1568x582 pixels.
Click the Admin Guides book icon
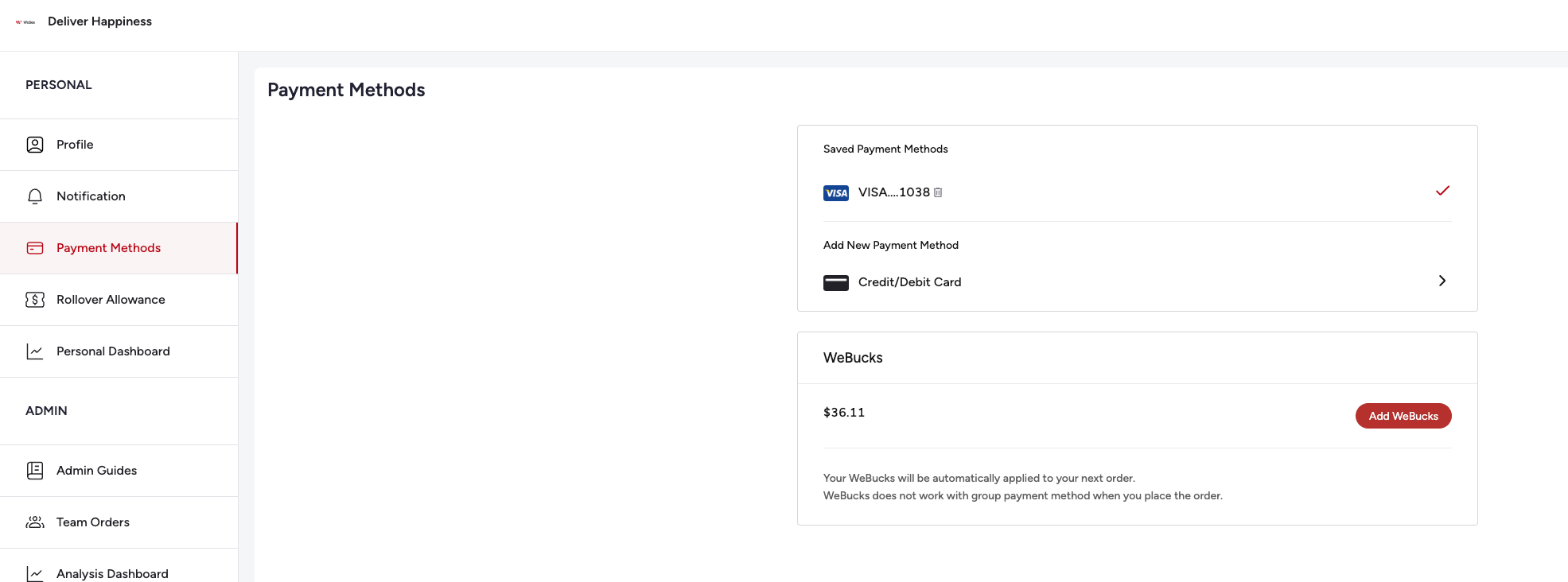(35, 471)
